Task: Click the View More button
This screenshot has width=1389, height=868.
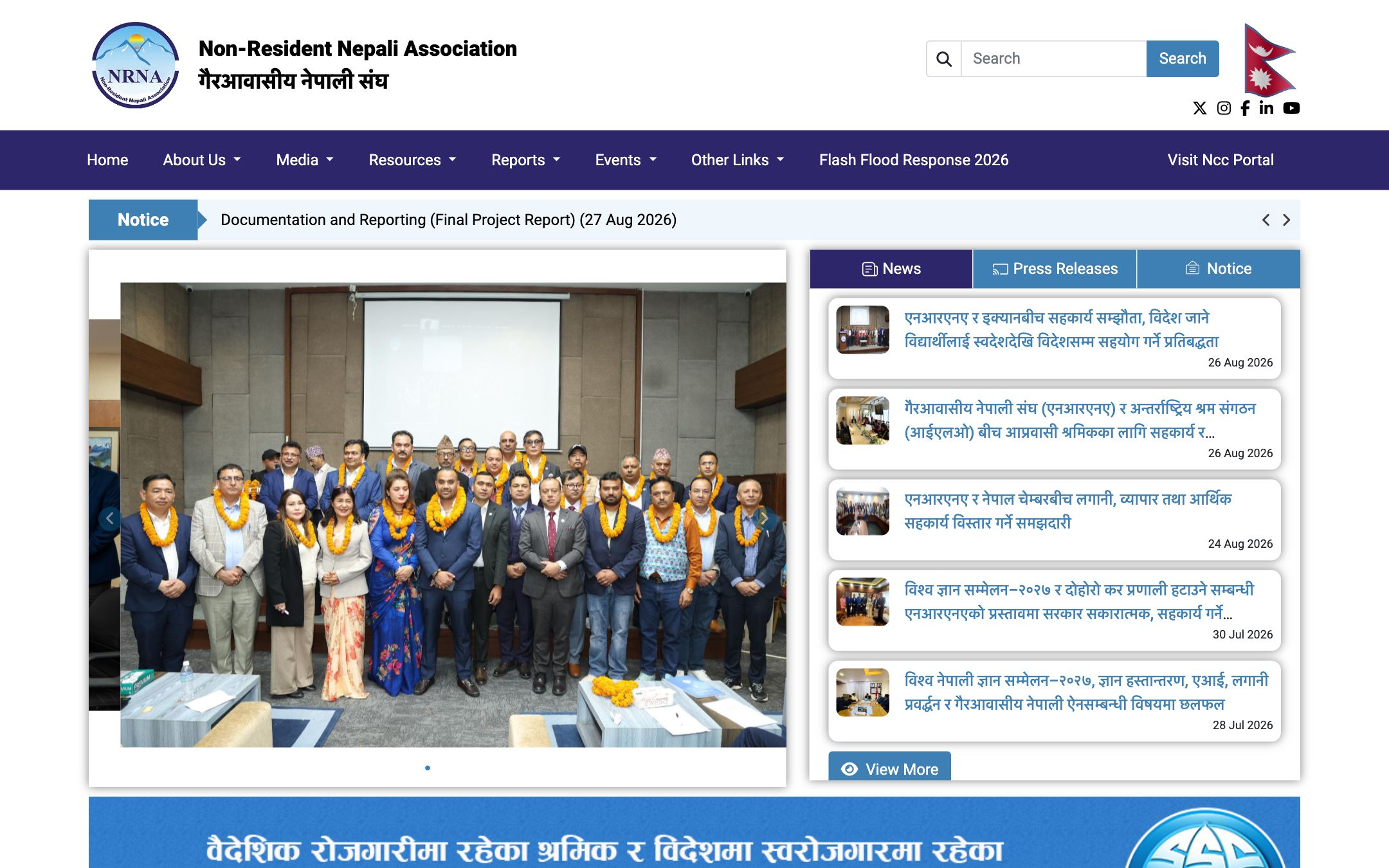Action: [890, 768]
